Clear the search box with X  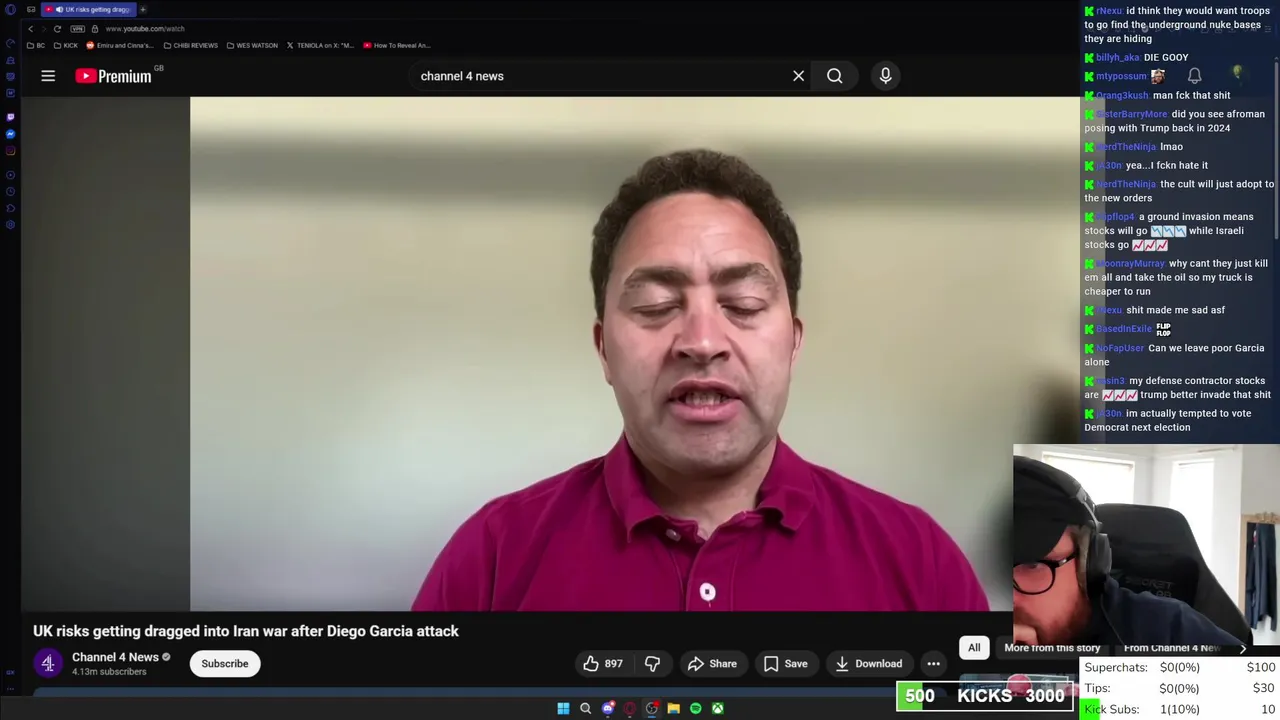tap(798, 76)
